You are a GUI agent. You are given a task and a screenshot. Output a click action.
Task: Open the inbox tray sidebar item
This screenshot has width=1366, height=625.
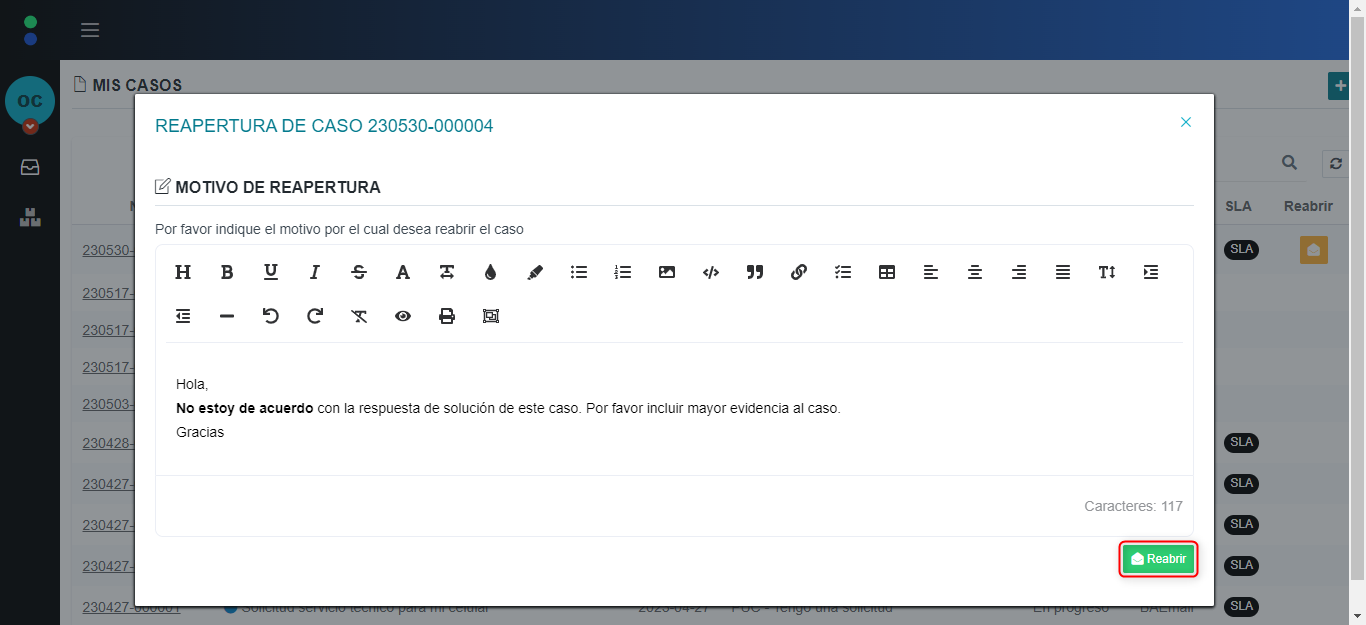tap(30, 167)
